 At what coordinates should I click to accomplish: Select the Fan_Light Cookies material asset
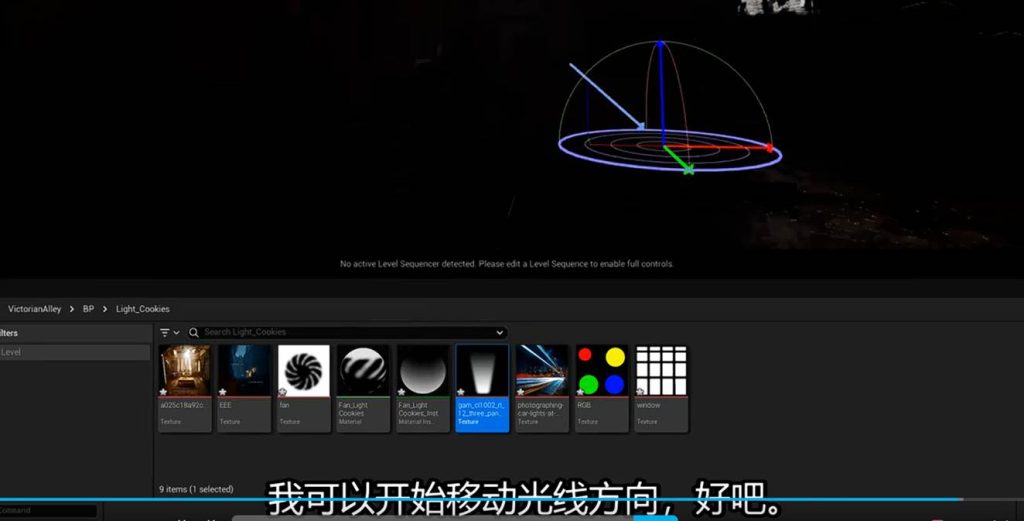point(363,385)
